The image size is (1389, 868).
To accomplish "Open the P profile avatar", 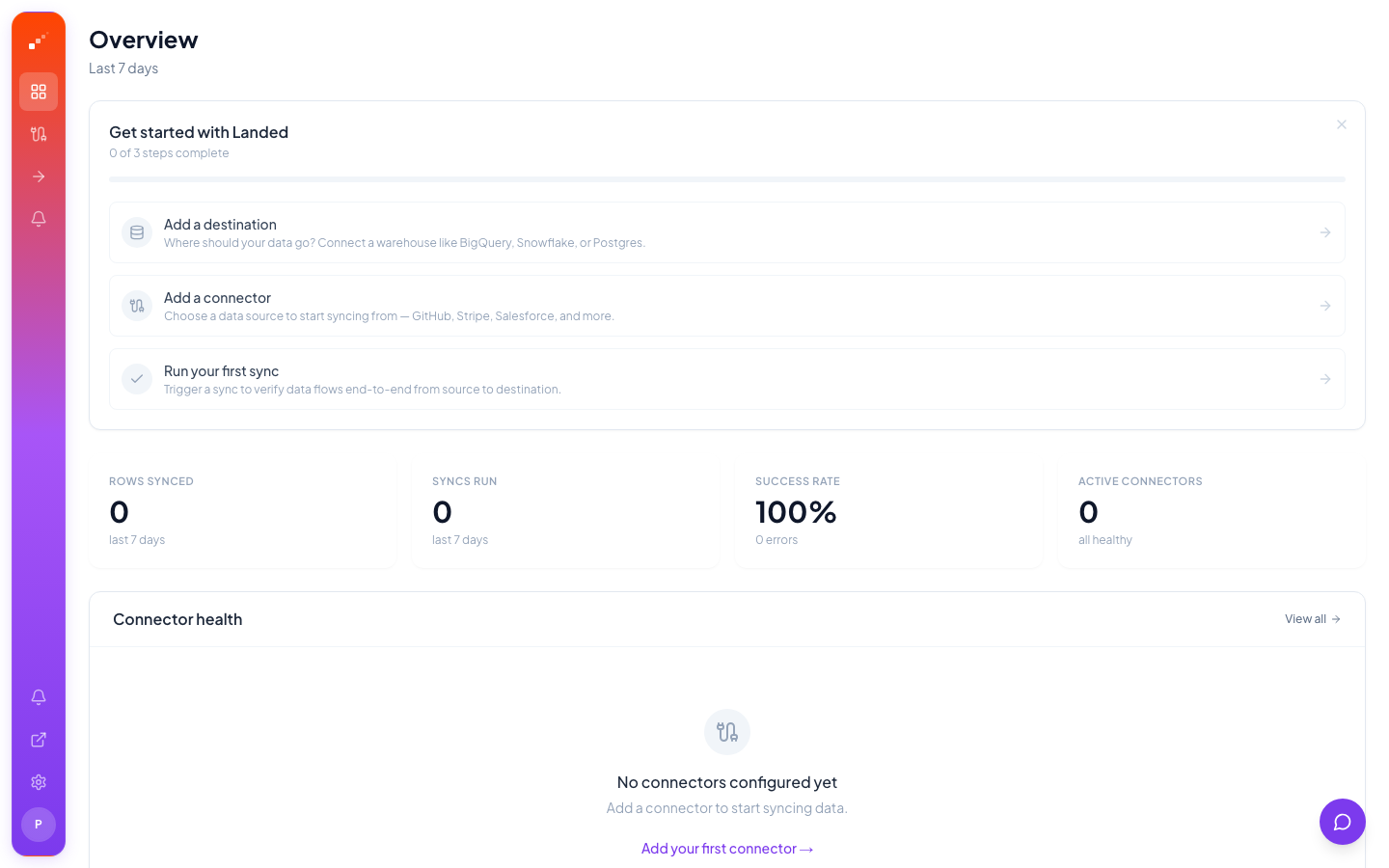I will coord(39,825).
